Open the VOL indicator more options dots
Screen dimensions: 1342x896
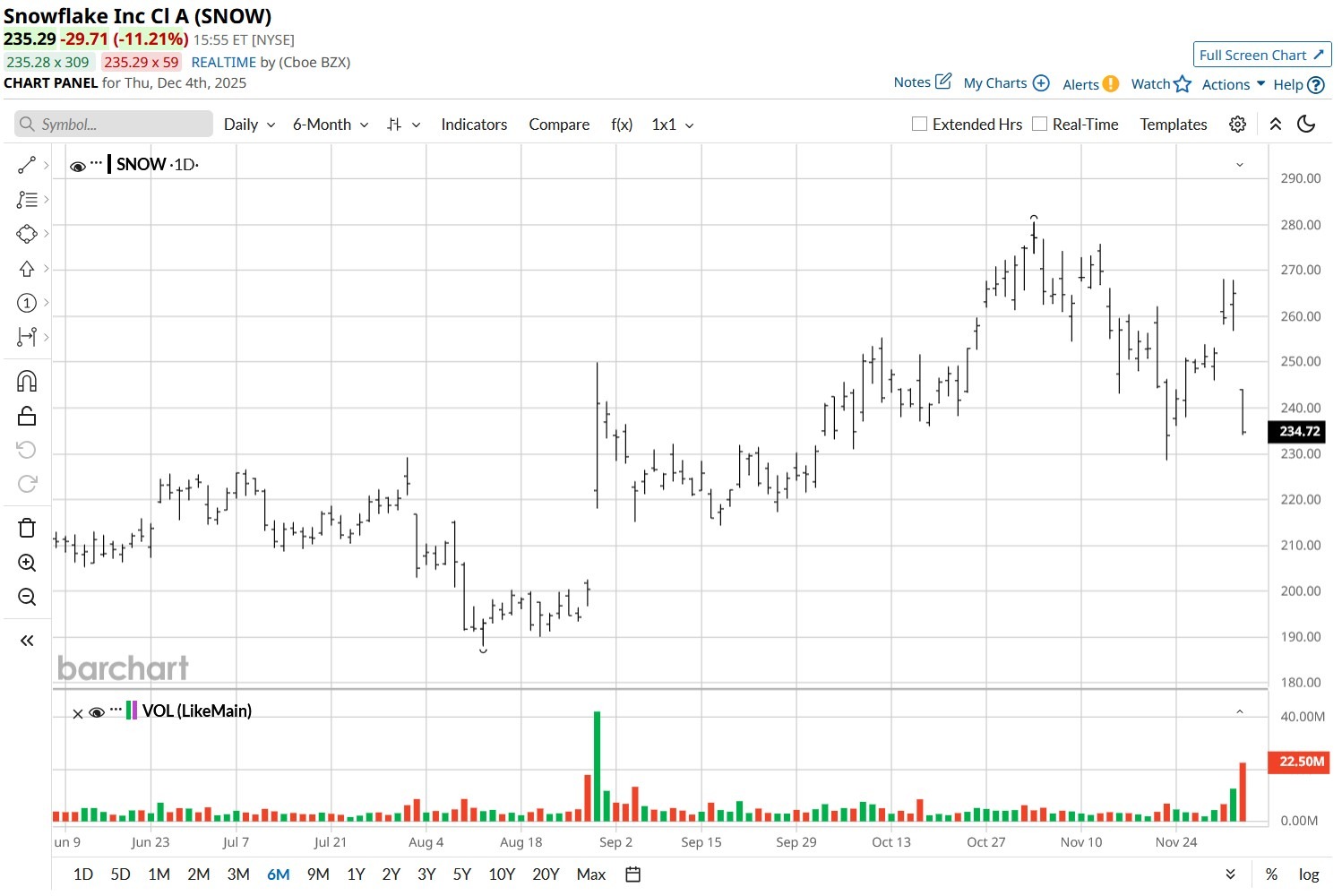coord(116,710)
